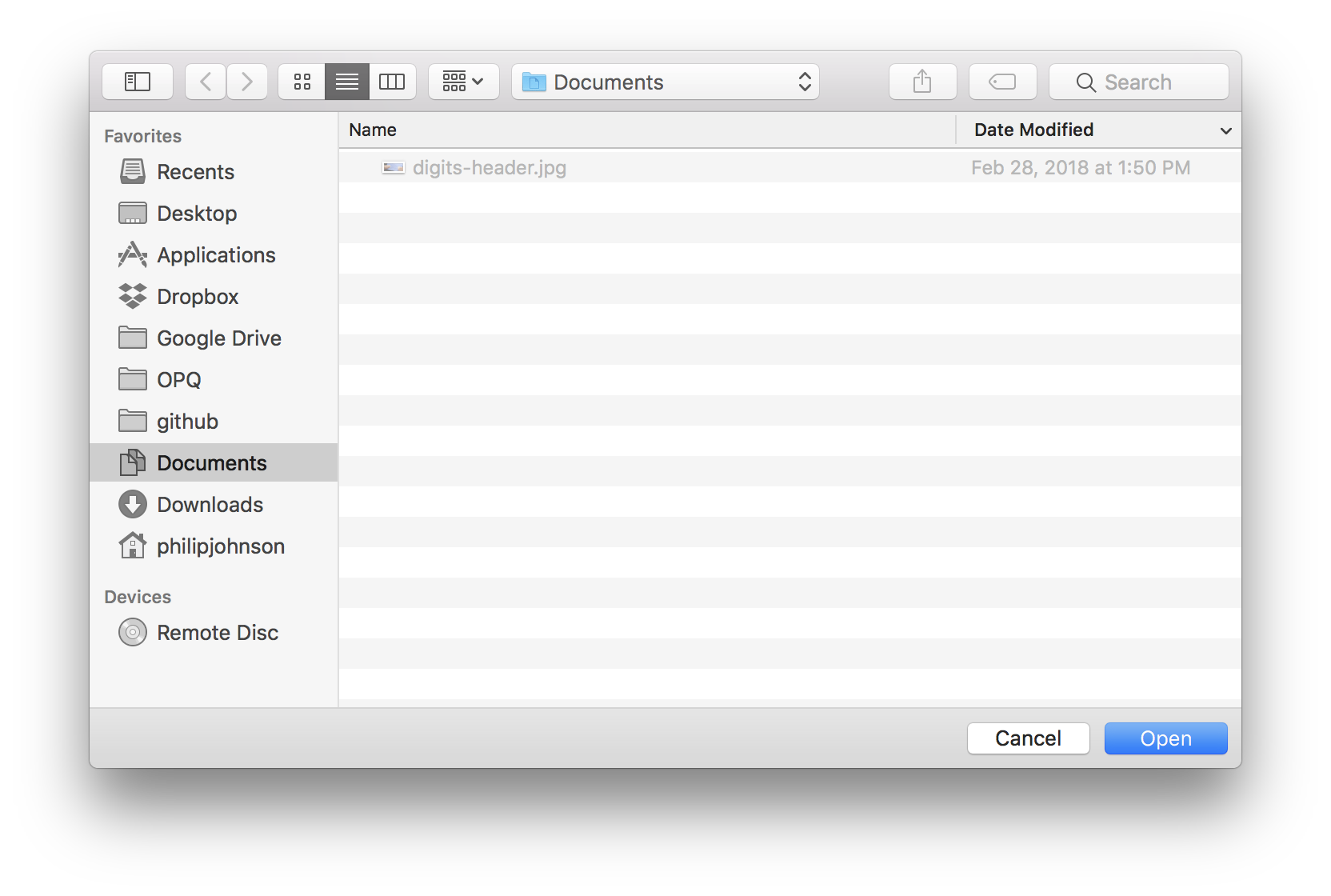The height and width of the screenshot is (896, 1331).
Task: Go forward with the right arrow
Action: [x=247, y=82]
